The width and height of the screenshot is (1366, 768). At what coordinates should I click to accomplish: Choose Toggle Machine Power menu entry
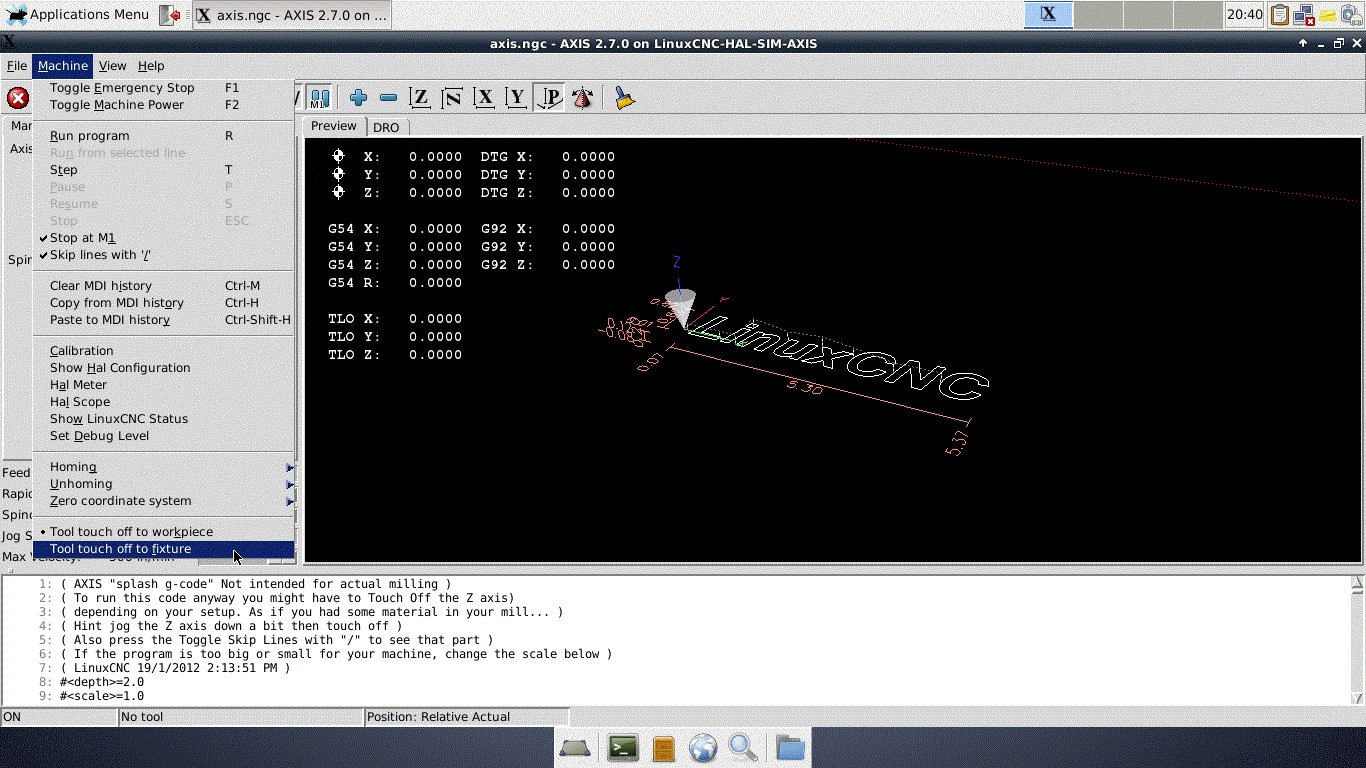click(164, 105)
